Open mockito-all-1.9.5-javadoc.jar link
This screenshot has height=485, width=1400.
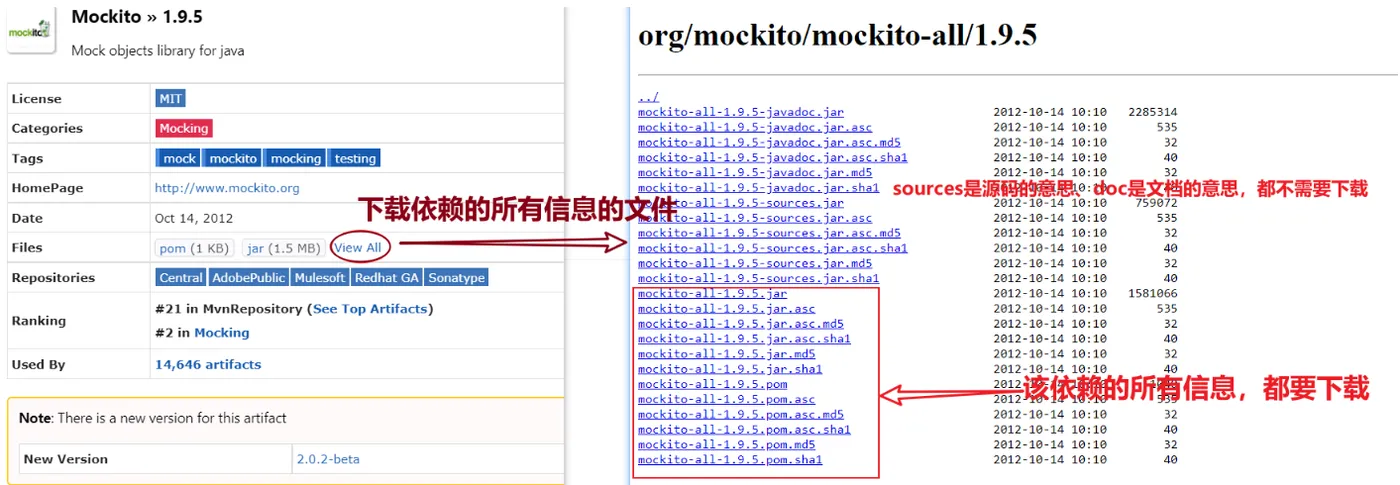pos(741,112)
